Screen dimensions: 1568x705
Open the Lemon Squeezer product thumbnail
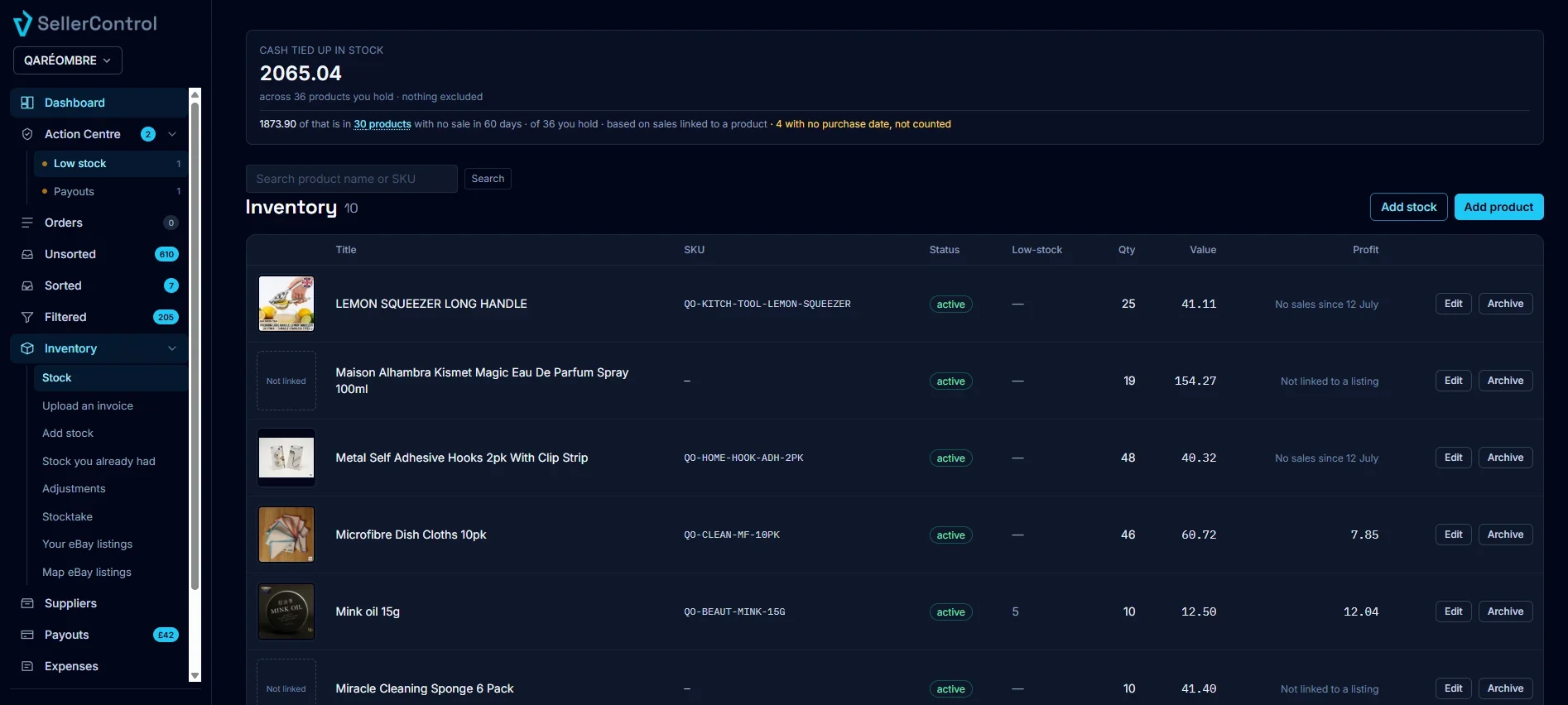[286, 304]
